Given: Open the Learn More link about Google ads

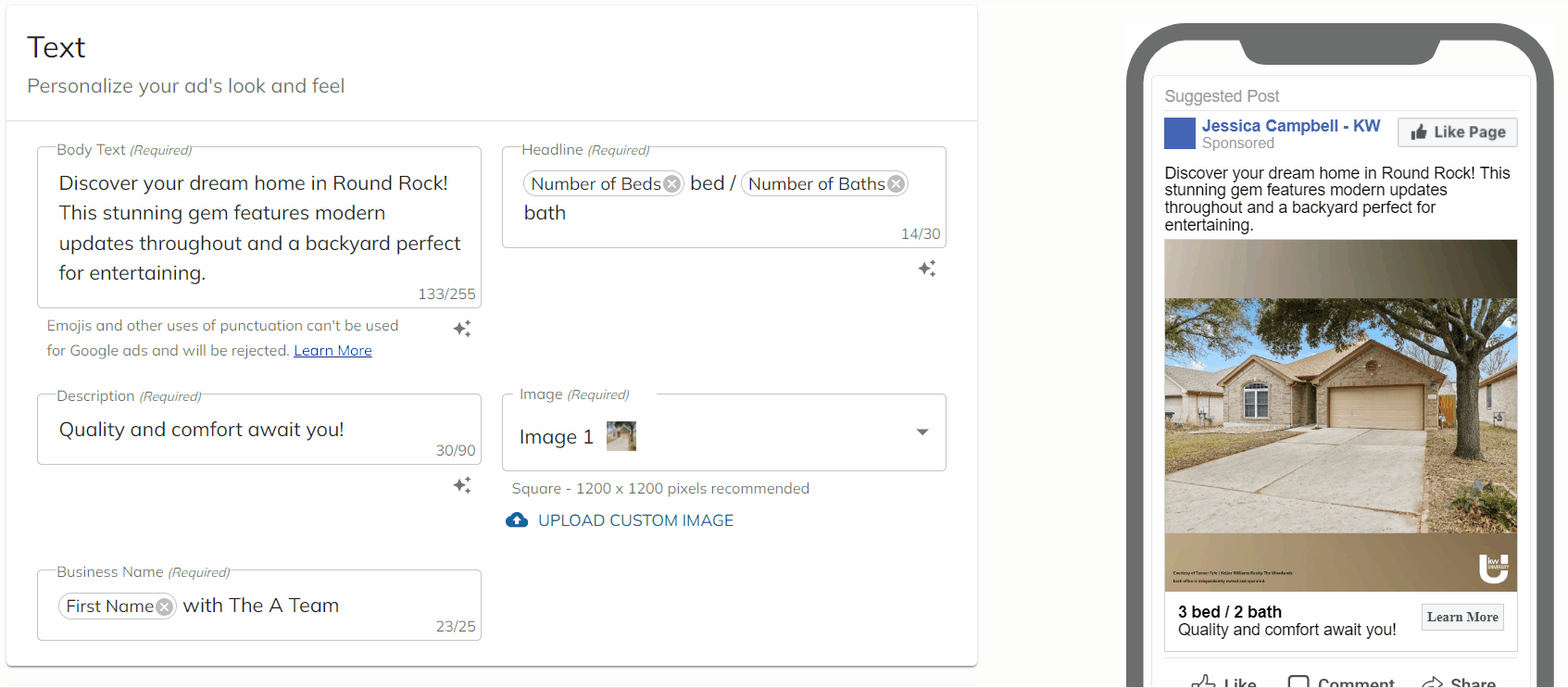Looking at the screenshot, I should (x=332, y=351).
